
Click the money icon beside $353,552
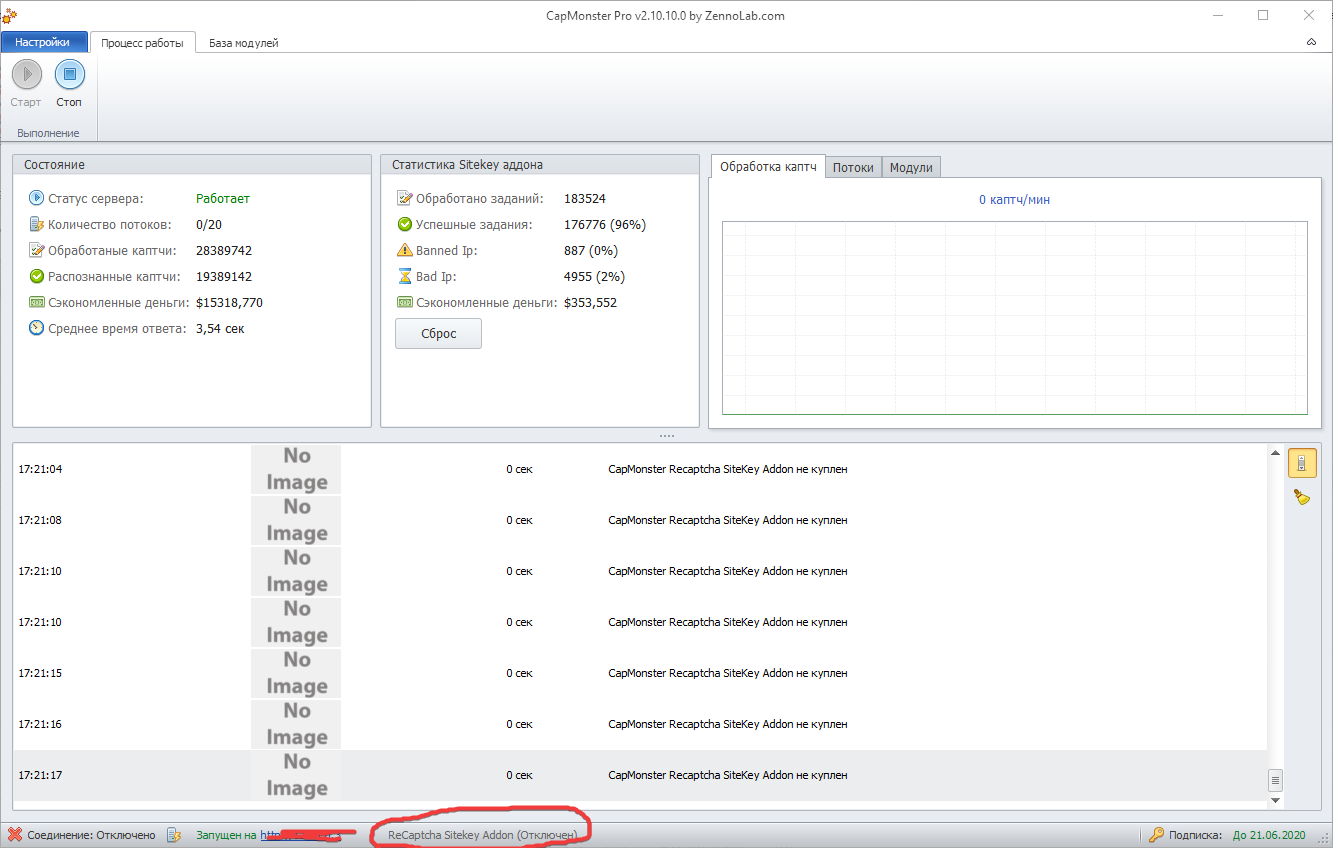tap(405, 302)
